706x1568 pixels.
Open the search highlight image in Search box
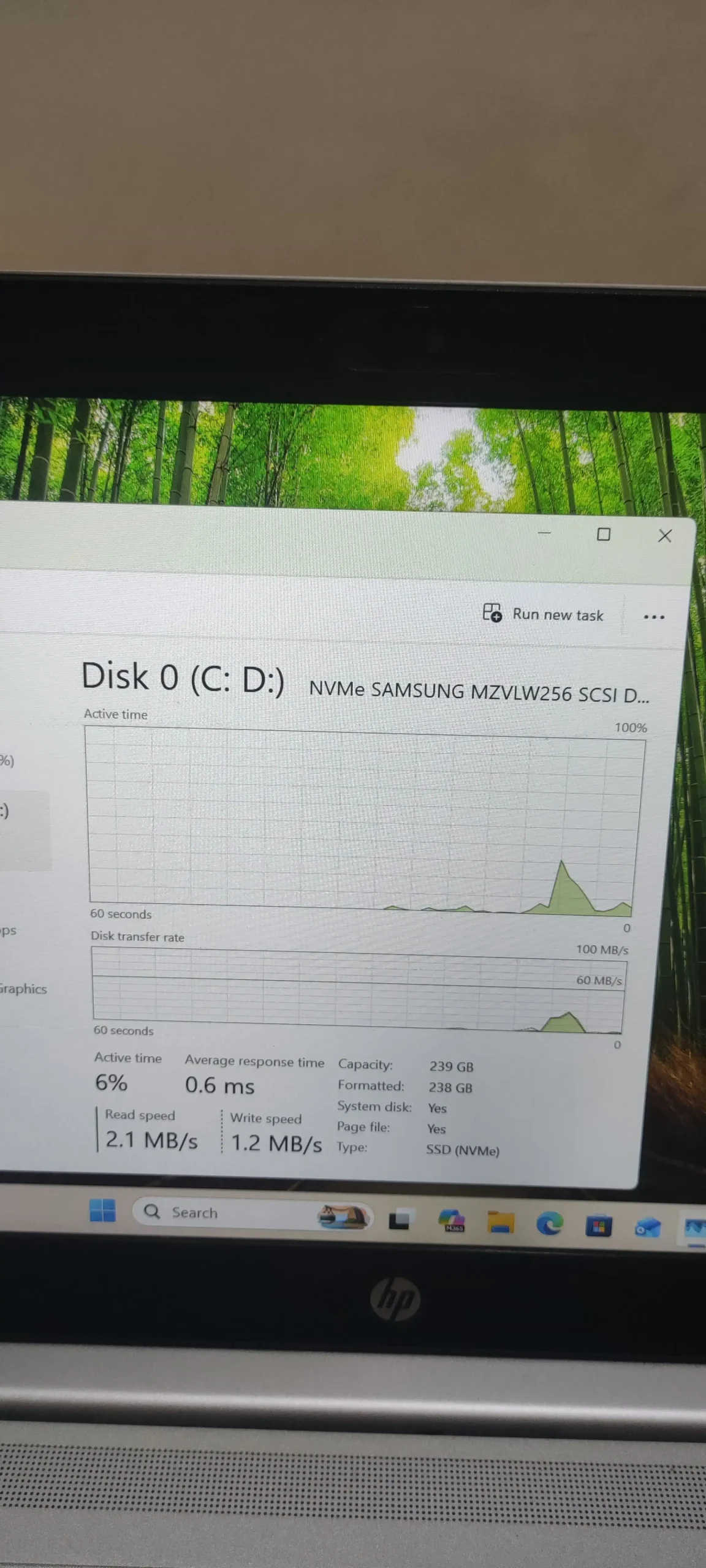(x=344, y=1216)
